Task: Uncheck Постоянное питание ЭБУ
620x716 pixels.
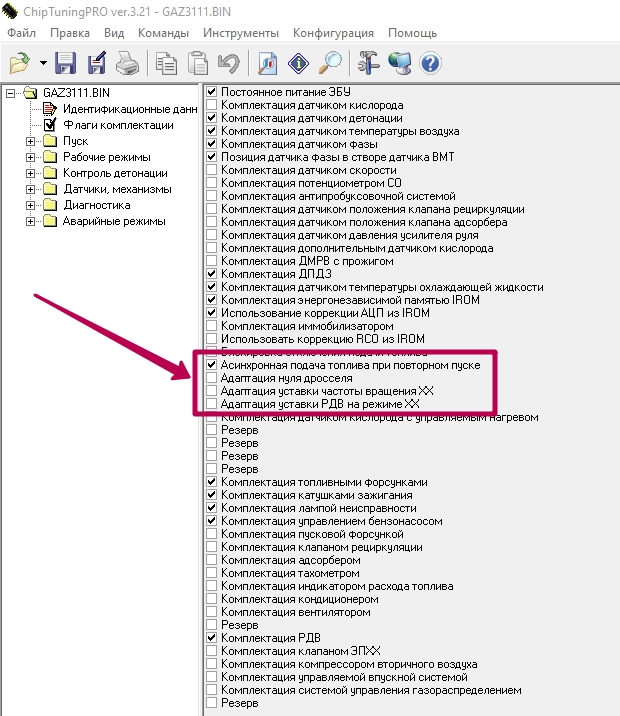Action: click(211, 91)
